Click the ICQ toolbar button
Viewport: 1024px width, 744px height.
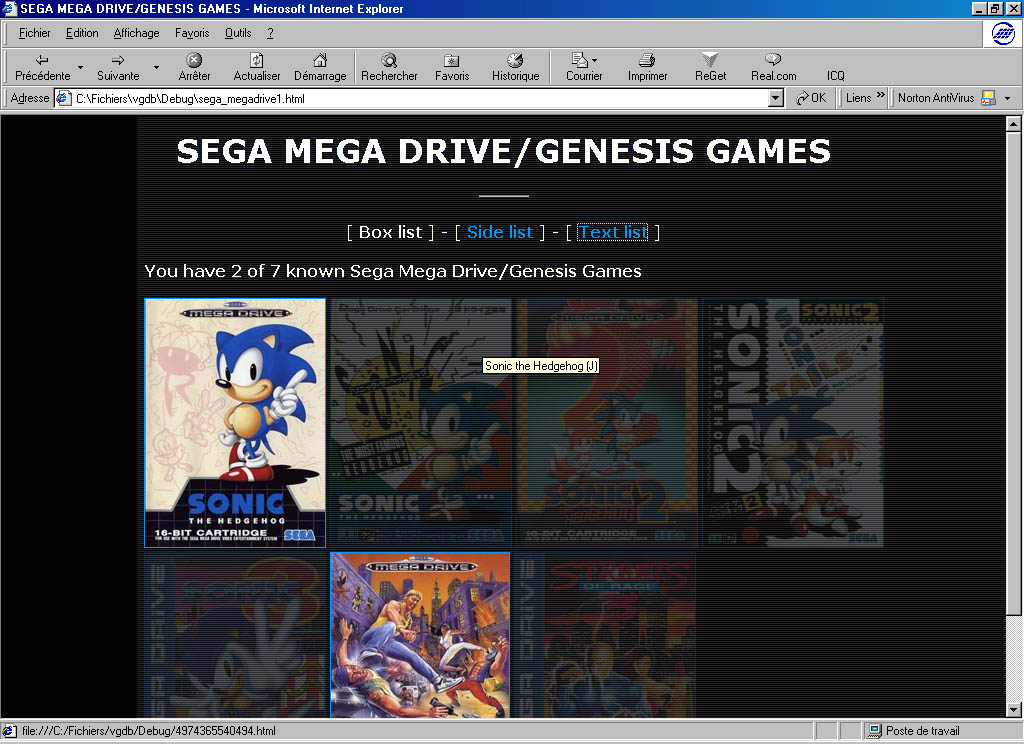[x=835, y=76]
